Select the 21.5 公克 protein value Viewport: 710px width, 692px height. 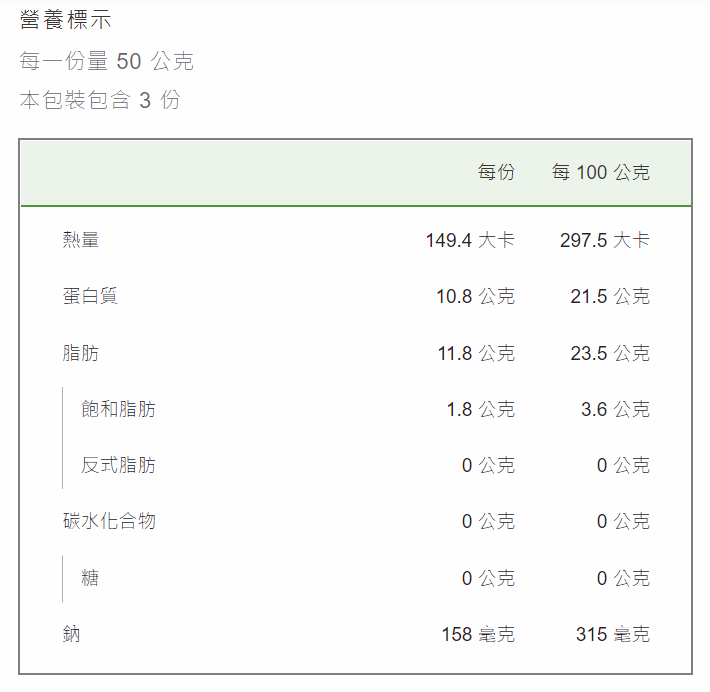coord(610,296)
